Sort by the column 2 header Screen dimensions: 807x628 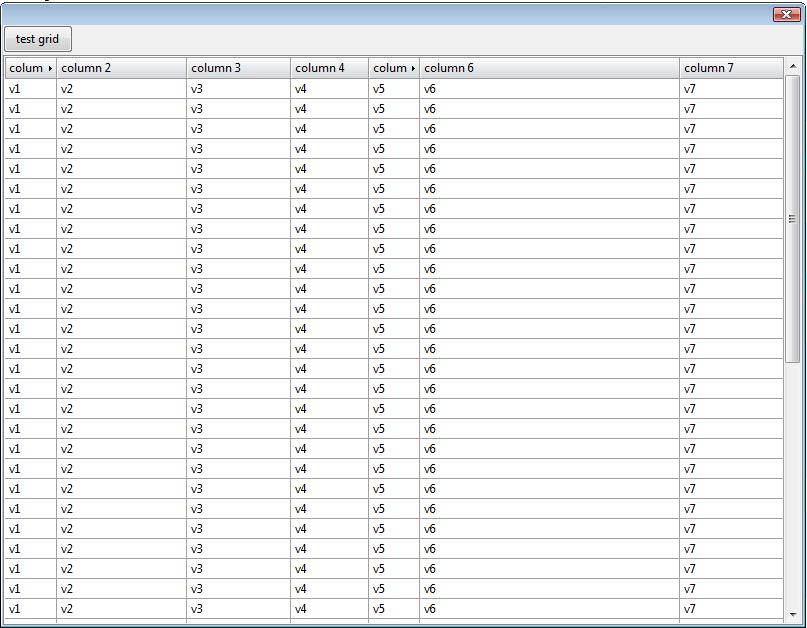click(121, 68)
